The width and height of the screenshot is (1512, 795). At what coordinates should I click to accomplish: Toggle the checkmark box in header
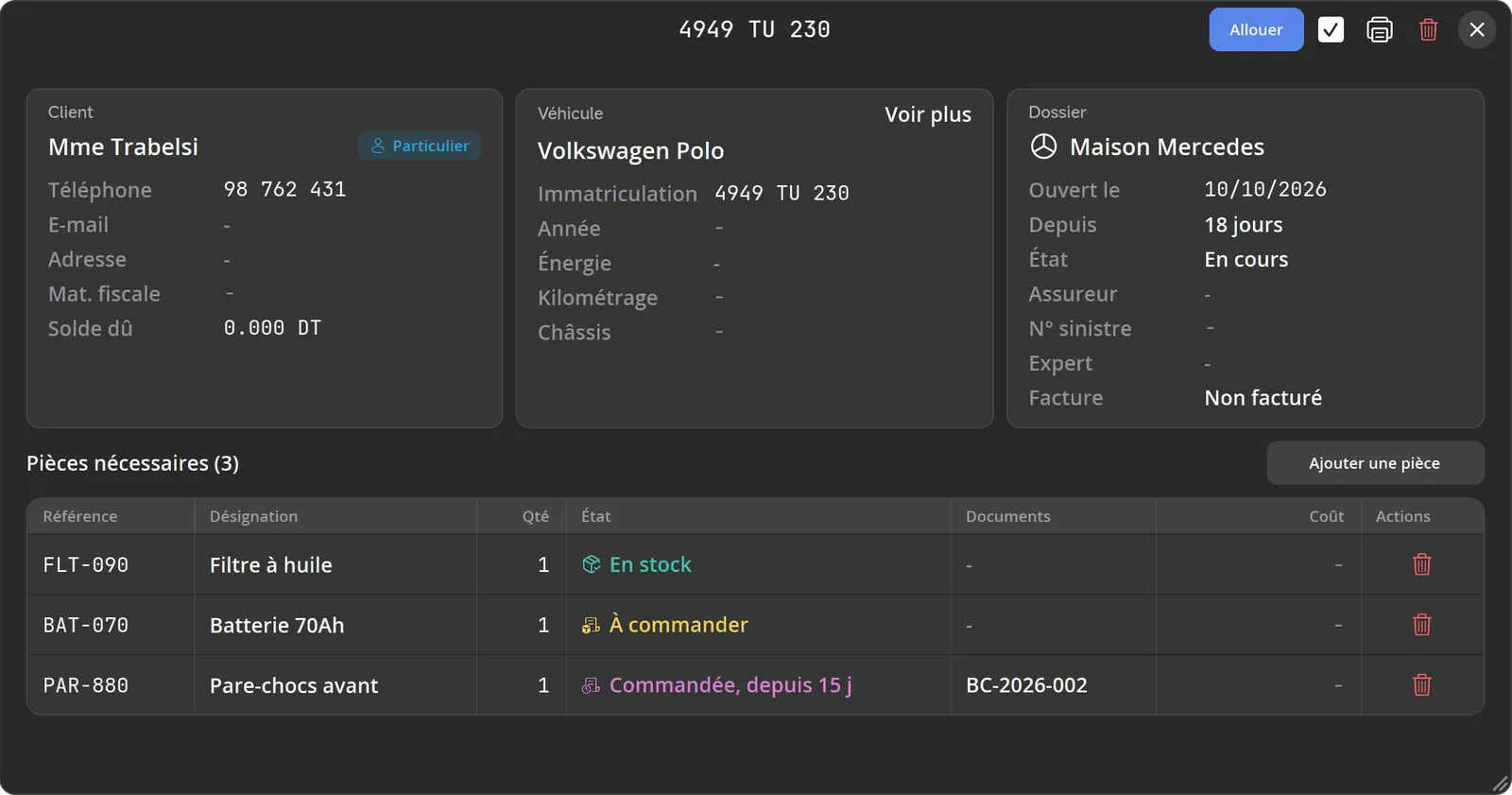[1331, 30]
